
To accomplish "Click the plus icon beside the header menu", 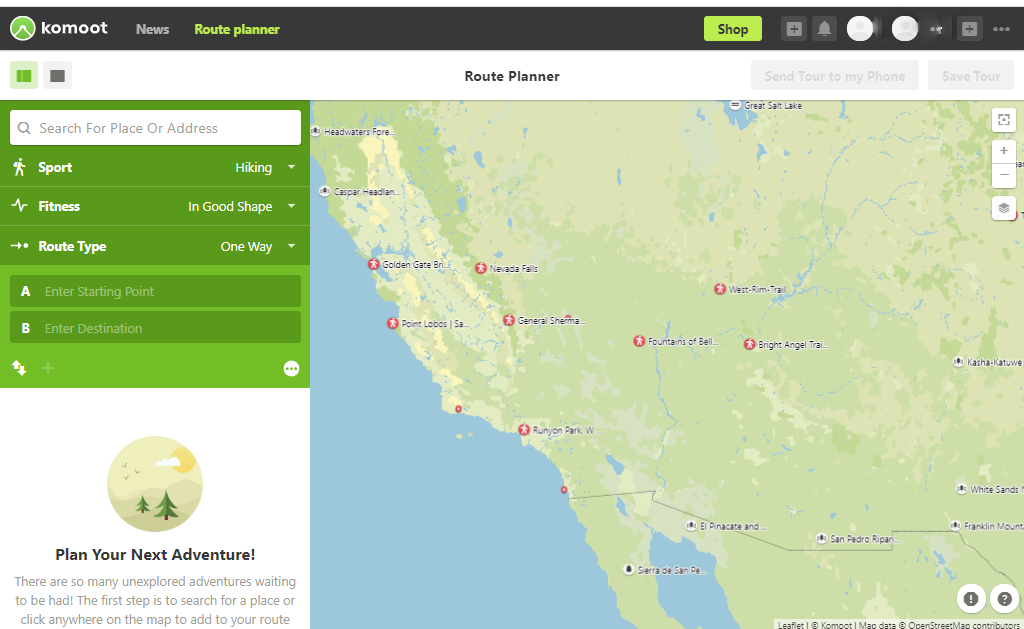I will click(x=969, y=29).
